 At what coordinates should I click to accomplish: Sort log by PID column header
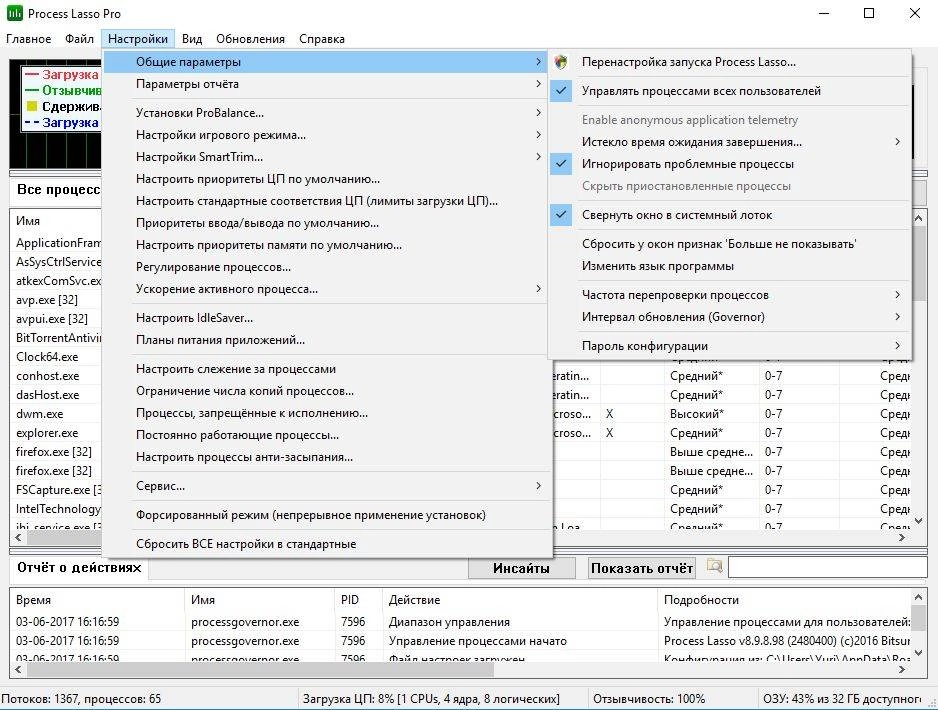coord(358,600)
